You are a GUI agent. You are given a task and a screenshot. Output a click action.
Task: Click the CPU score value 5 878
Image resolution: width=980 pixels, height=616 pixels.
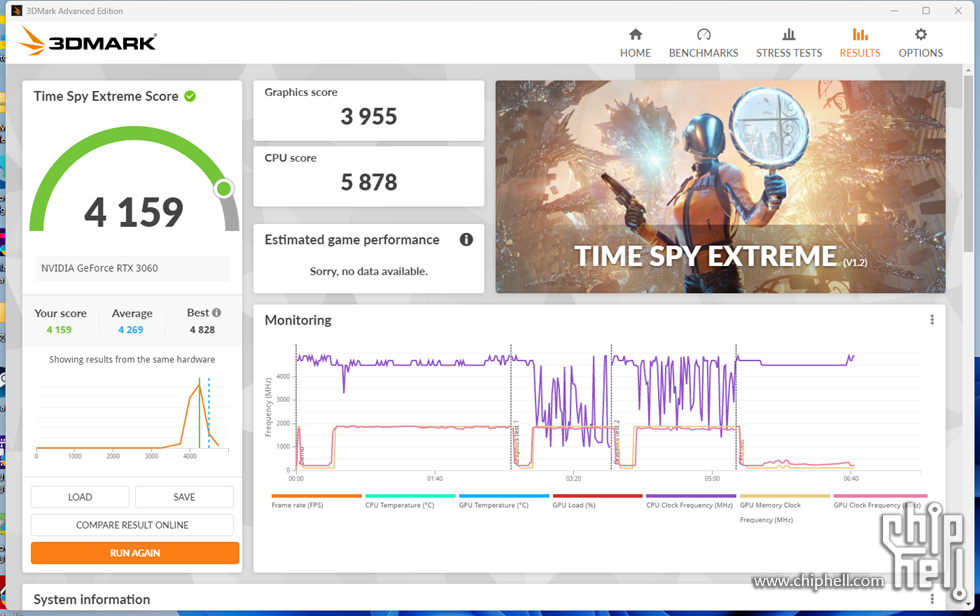(x=369, y=182)
